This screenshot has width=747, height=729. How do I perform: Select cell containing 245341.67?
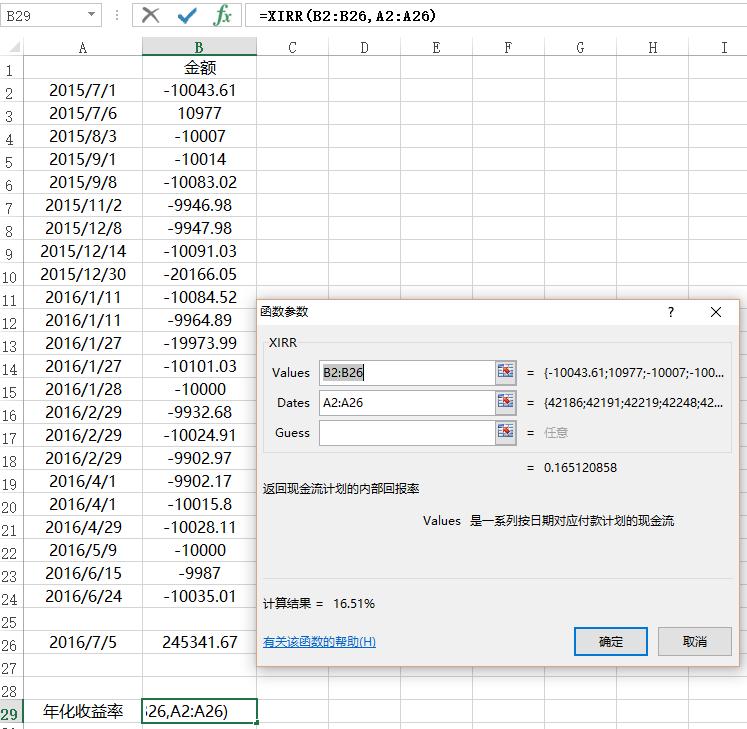(199, 643)
